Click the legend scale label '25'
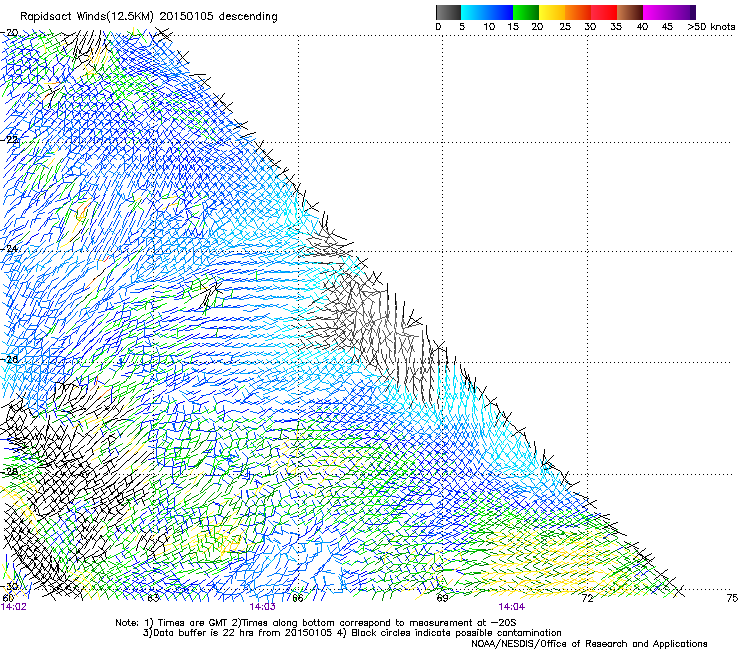740x650 pixels. click(x=565, y=27)
